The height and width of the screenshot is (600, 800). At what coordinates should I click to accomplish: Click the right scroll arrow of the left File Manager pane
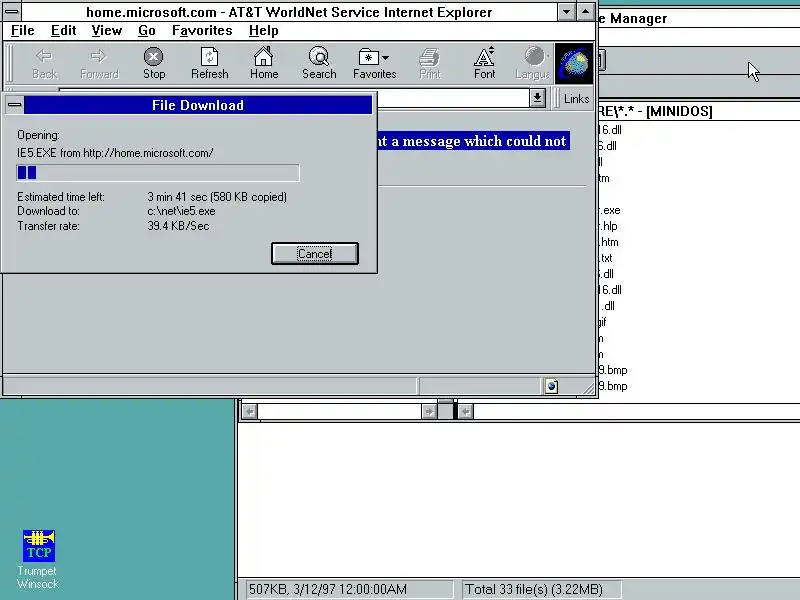429,411
